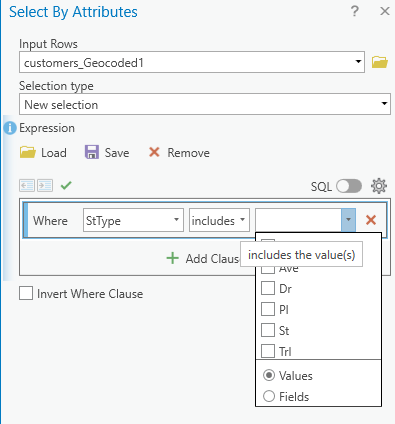Open the help question mark

355,12
